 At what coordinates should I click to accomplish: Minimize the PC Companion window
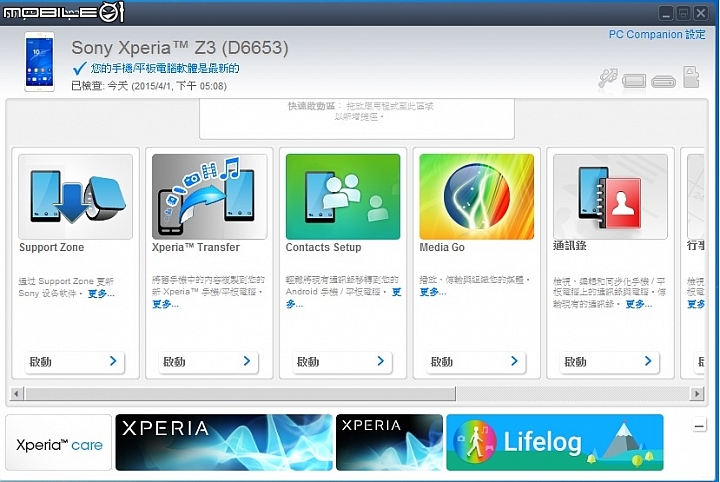(x=666, y=13)
